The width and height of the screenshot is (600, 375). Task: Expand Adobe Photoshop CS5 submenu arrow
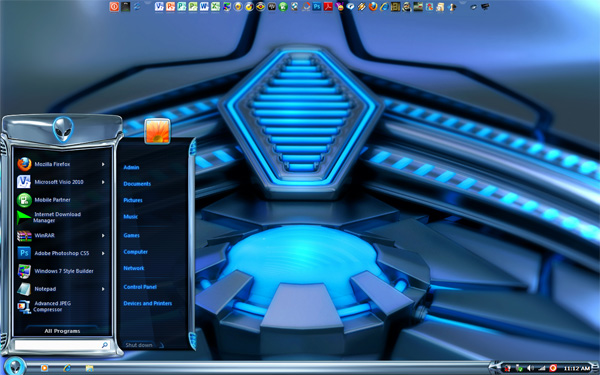(x=103, y=253)
